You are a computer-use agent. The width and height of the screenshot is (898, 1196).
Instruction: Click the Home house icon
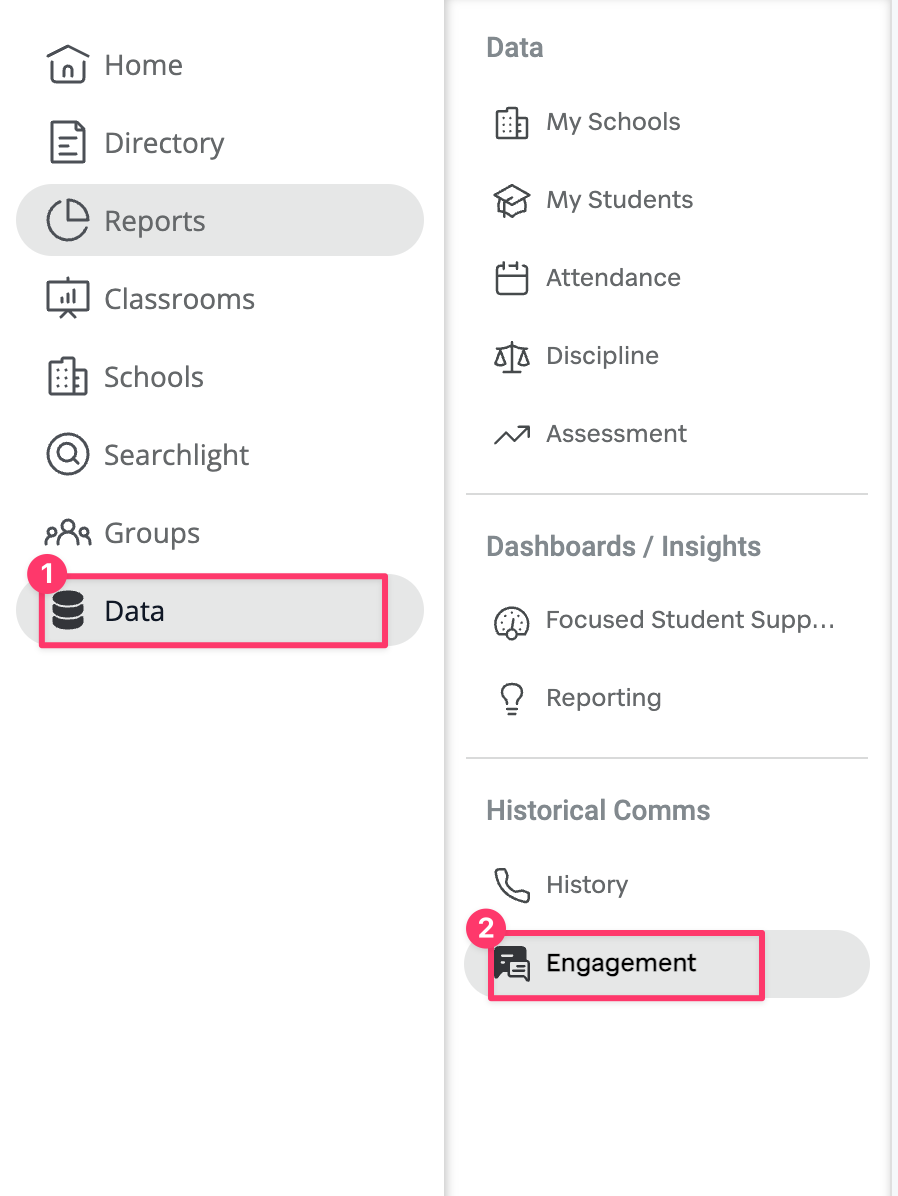pyautogui.click(x=68, y=64)
